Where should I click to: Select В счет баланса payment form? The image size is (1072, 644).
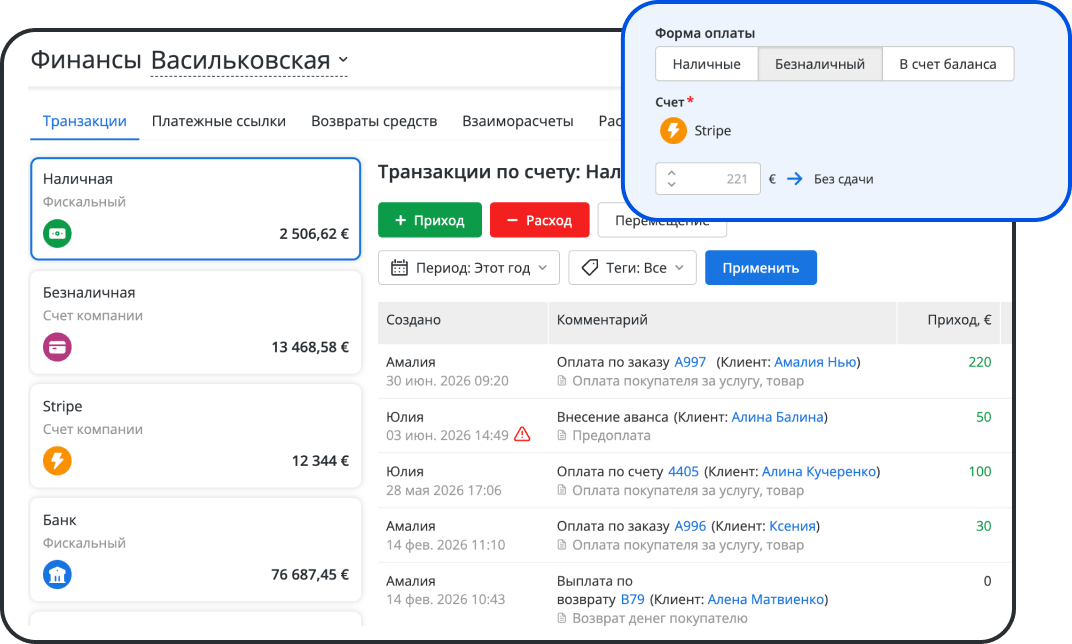pyautogui.click(x=948, y=64)
